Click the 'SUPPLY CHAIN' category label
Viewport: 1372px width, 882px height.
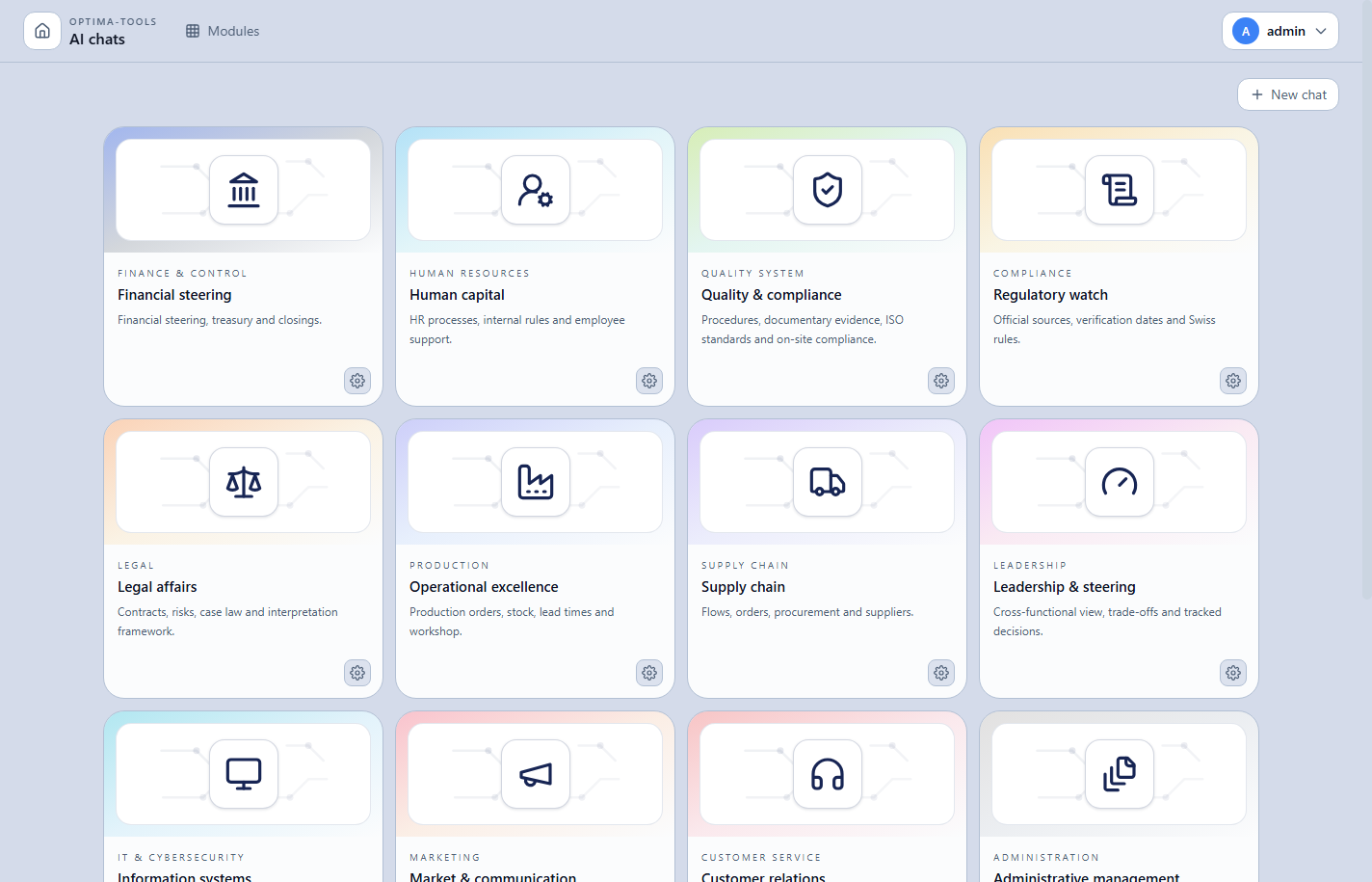745,566
